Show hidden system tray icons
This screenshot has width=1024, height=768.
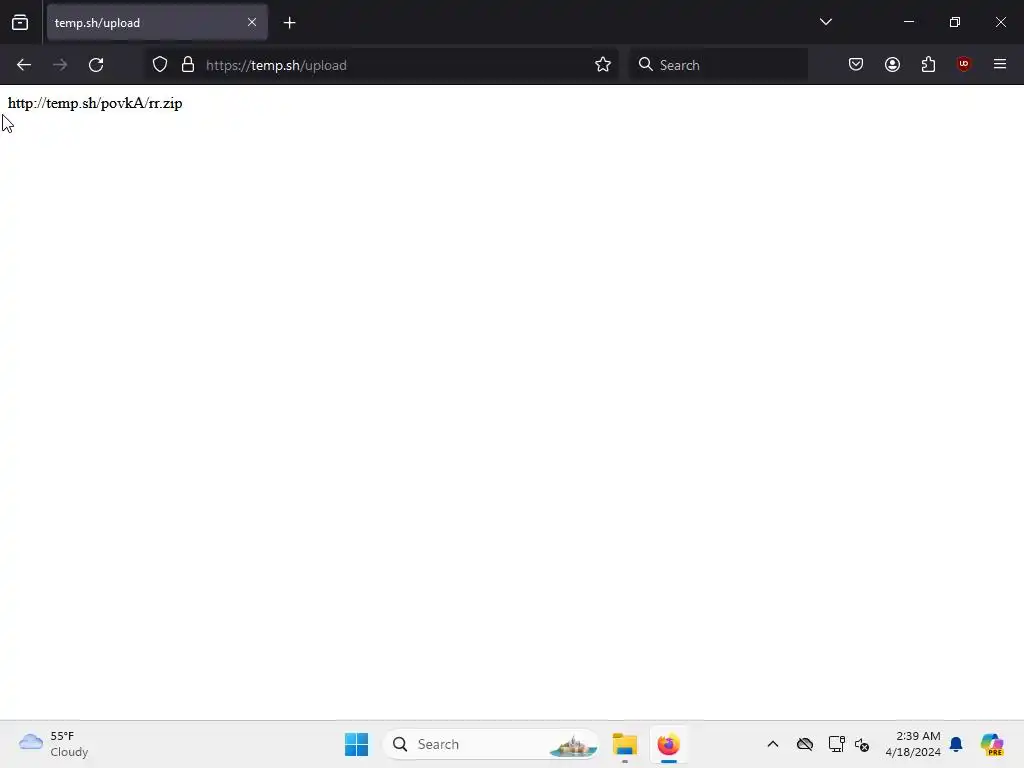(x=773, y=744)
